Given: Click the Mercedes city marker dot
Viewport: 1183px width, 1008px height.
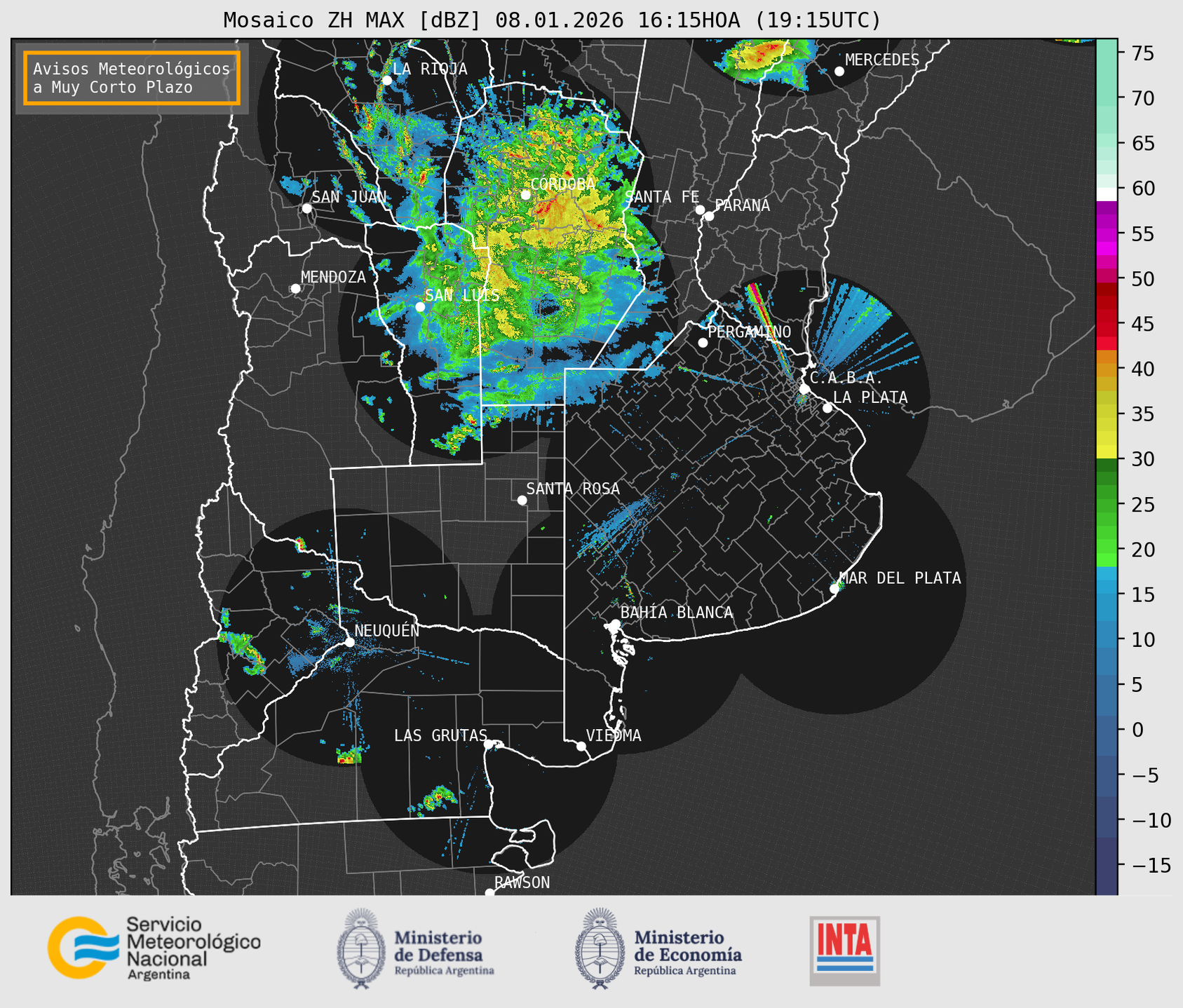Looking at the screenshot, I should pos(839,71).
